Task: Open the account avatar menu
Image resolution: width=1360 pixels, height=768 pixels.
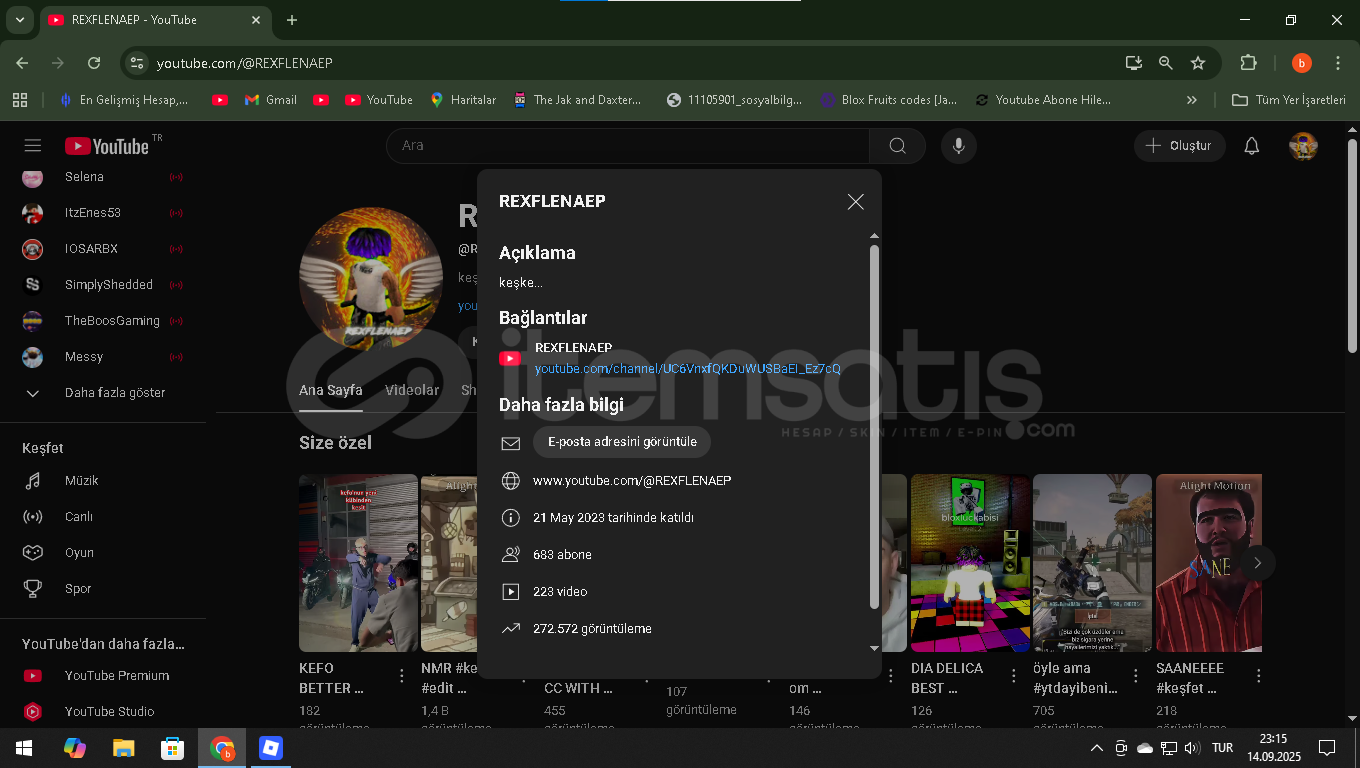Action: click(1303, 146)
